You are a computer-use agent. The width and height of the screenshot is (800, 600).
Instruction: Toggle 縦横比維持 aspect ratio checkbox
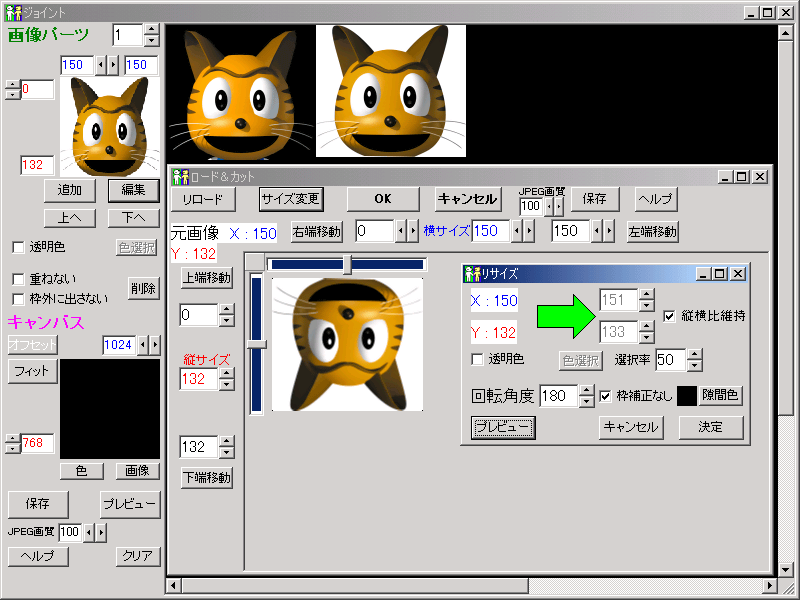pyautogui.click(x=670, y=316)
